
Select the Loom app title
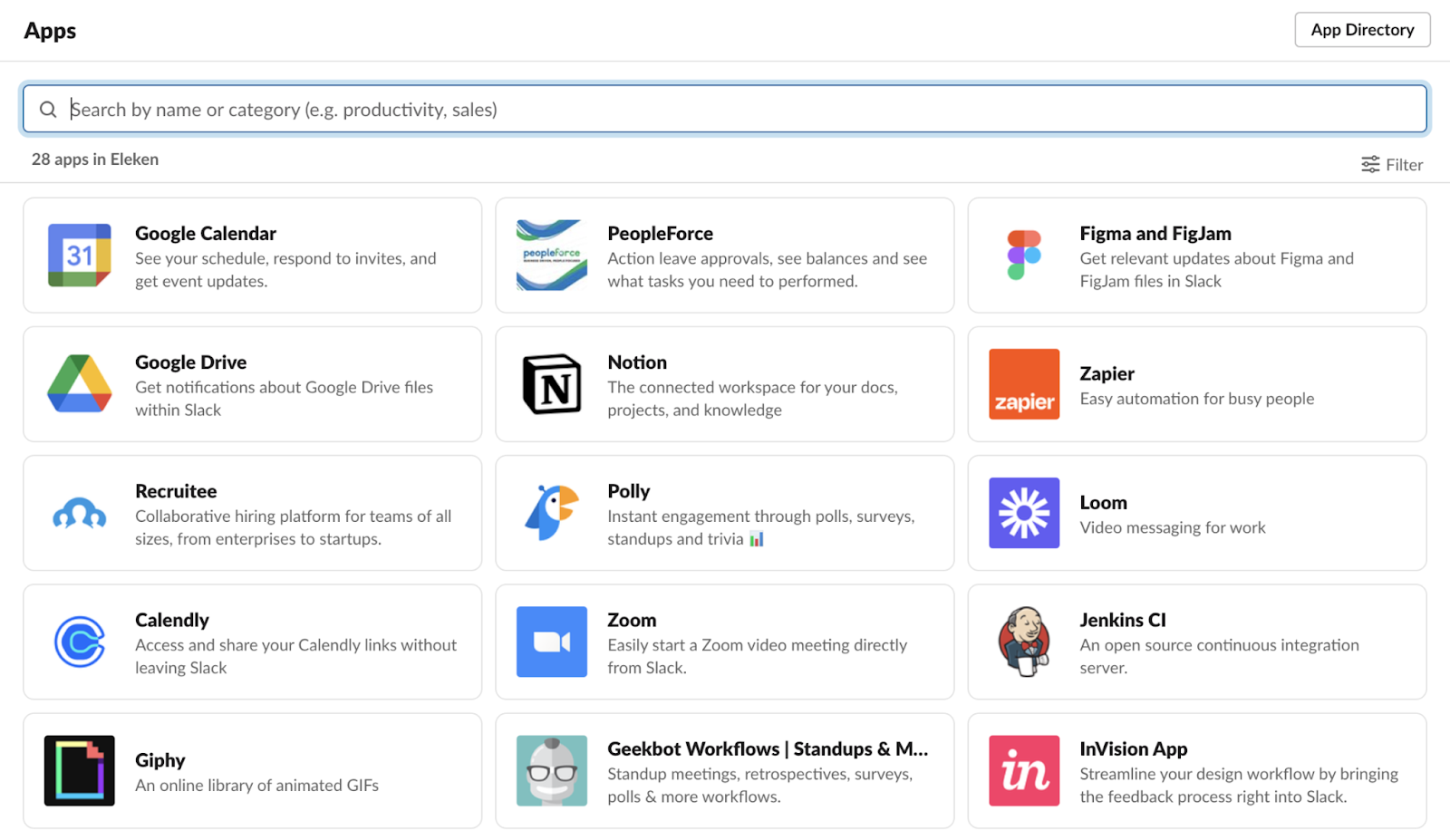pos(1103,502)
